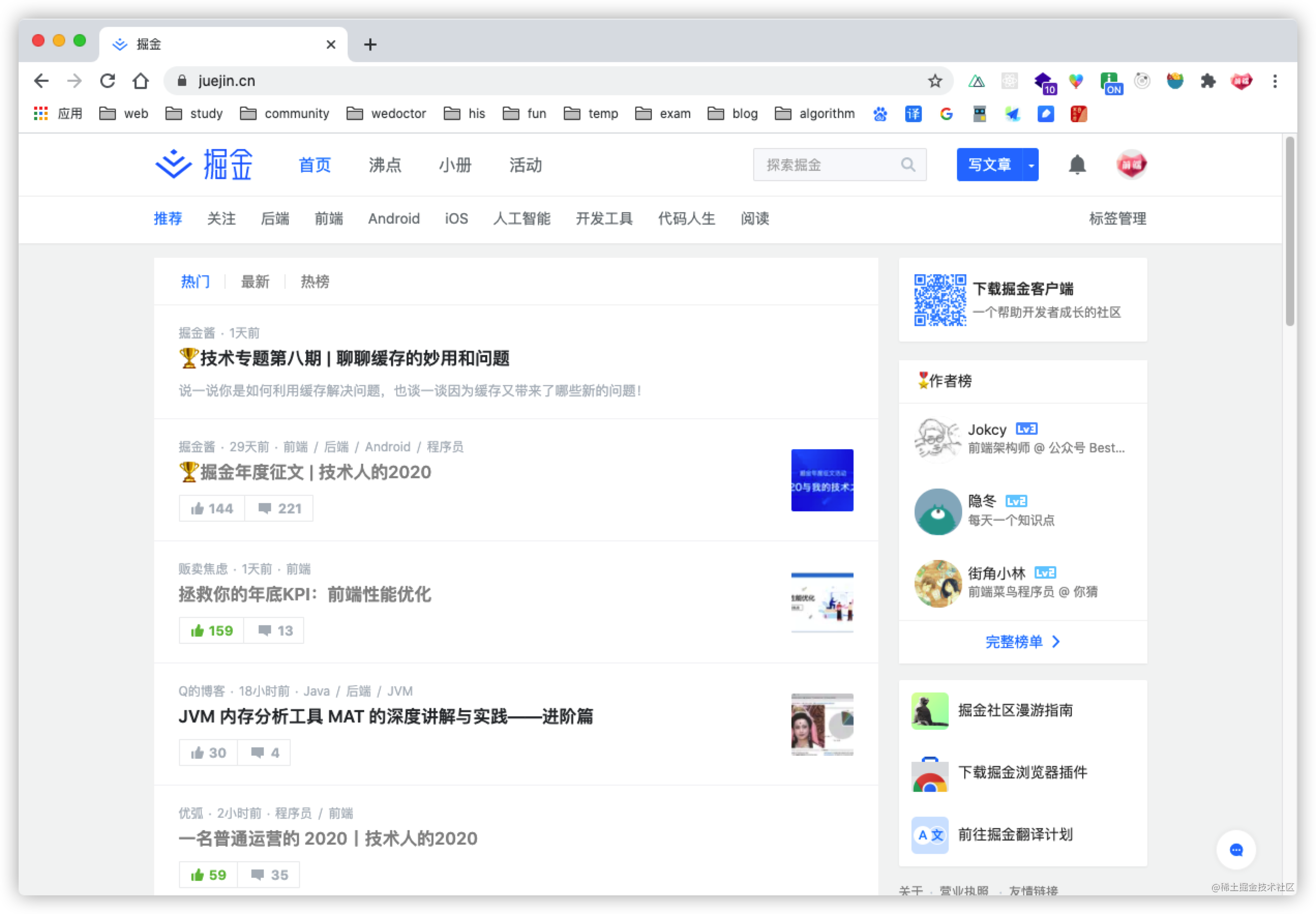Click the Google bookmark icon
The width and height of the screenshot is (1316, 914).
[946, 114]
